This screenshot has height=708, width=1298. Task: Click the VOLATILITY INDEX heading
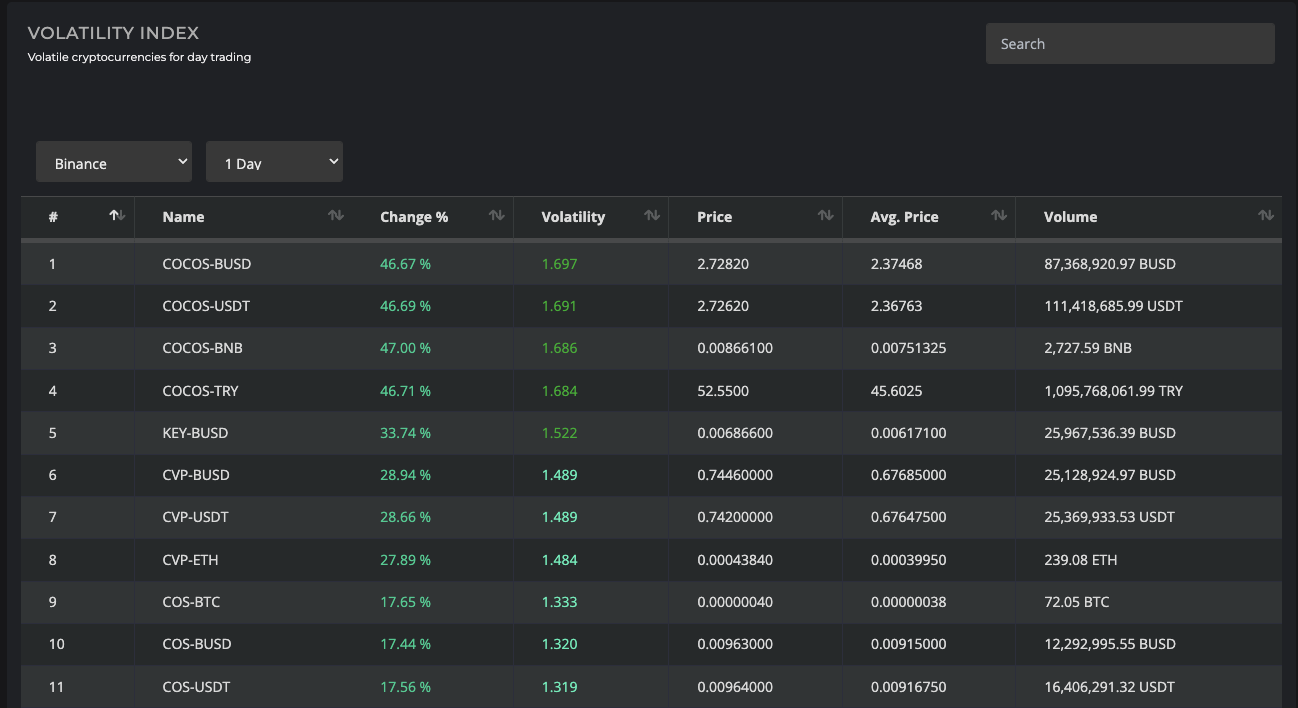[113, 33]
